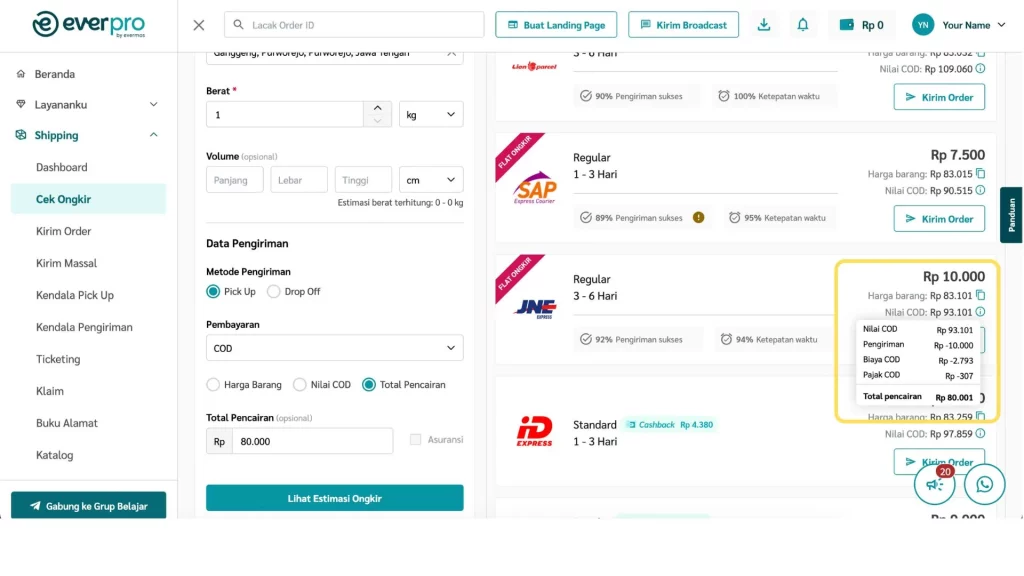Click the download icon in header
This screenshot has width=1024, height=576.
click(764, 25)
